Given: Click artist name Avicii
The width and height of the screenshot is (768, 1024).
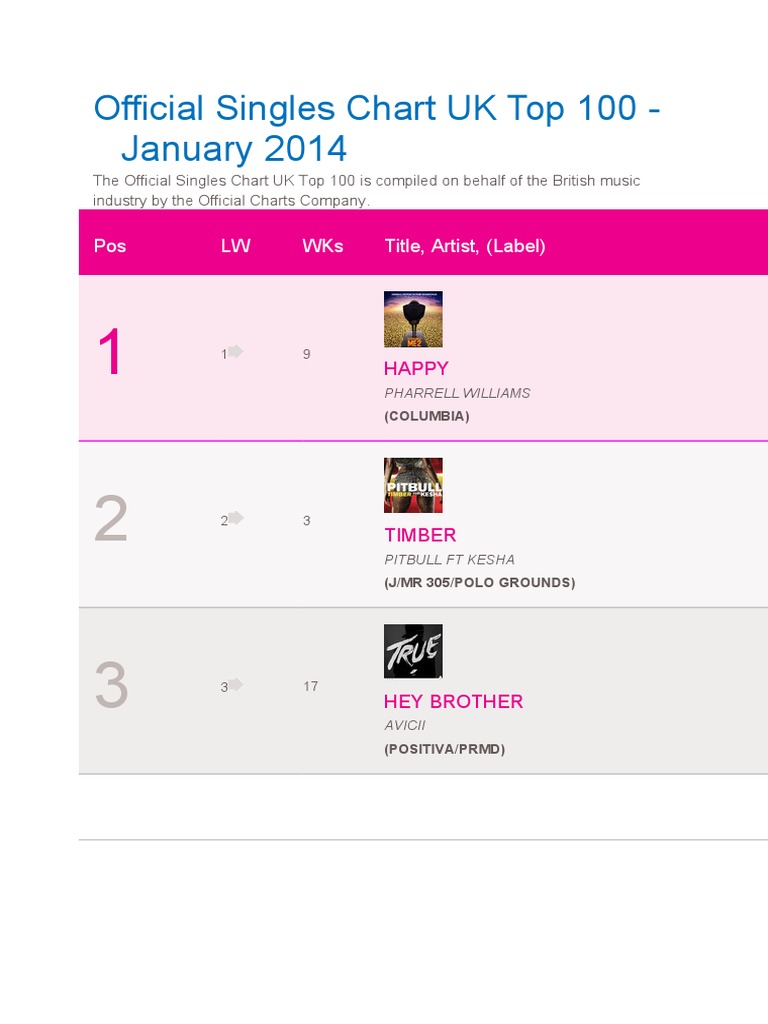Looking at the screenshot, I should coord(405,725).
